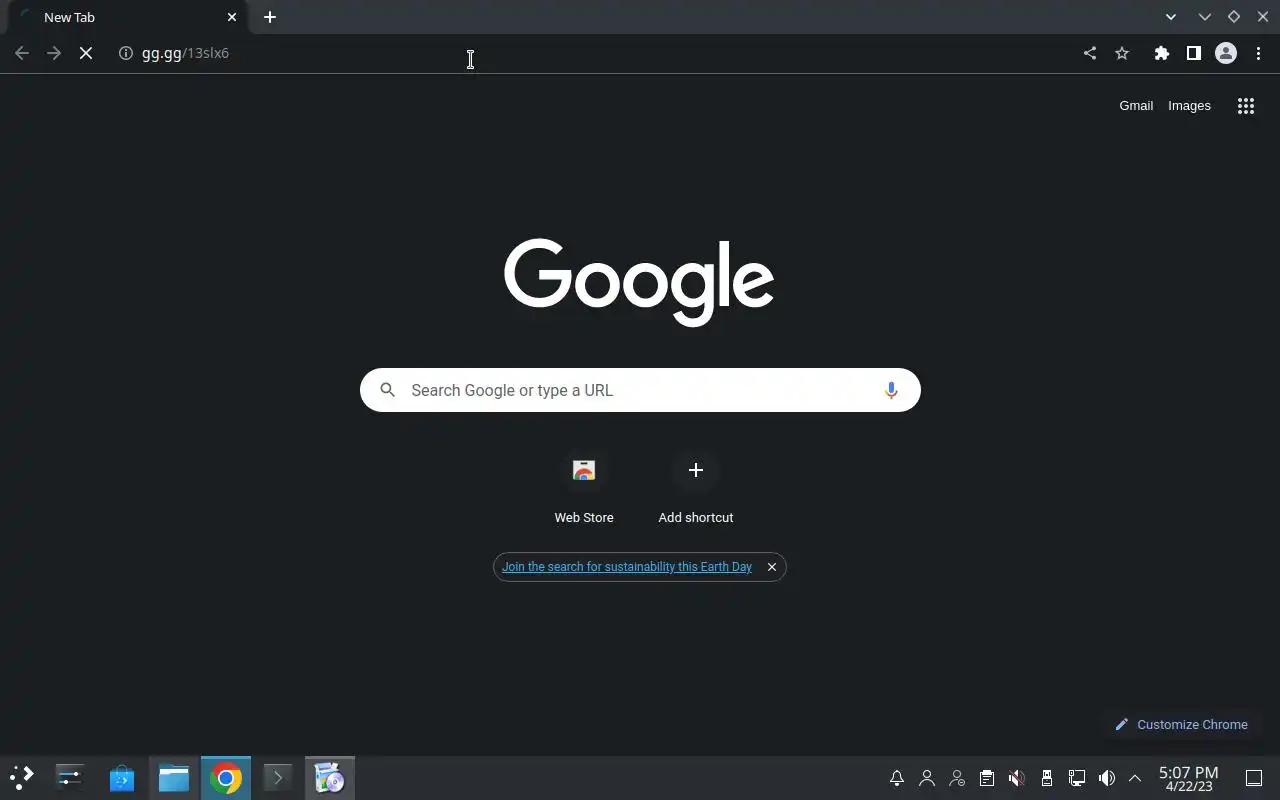Open clock showing 5:07 PM

pyautogui.click(x=1188, y=778)
